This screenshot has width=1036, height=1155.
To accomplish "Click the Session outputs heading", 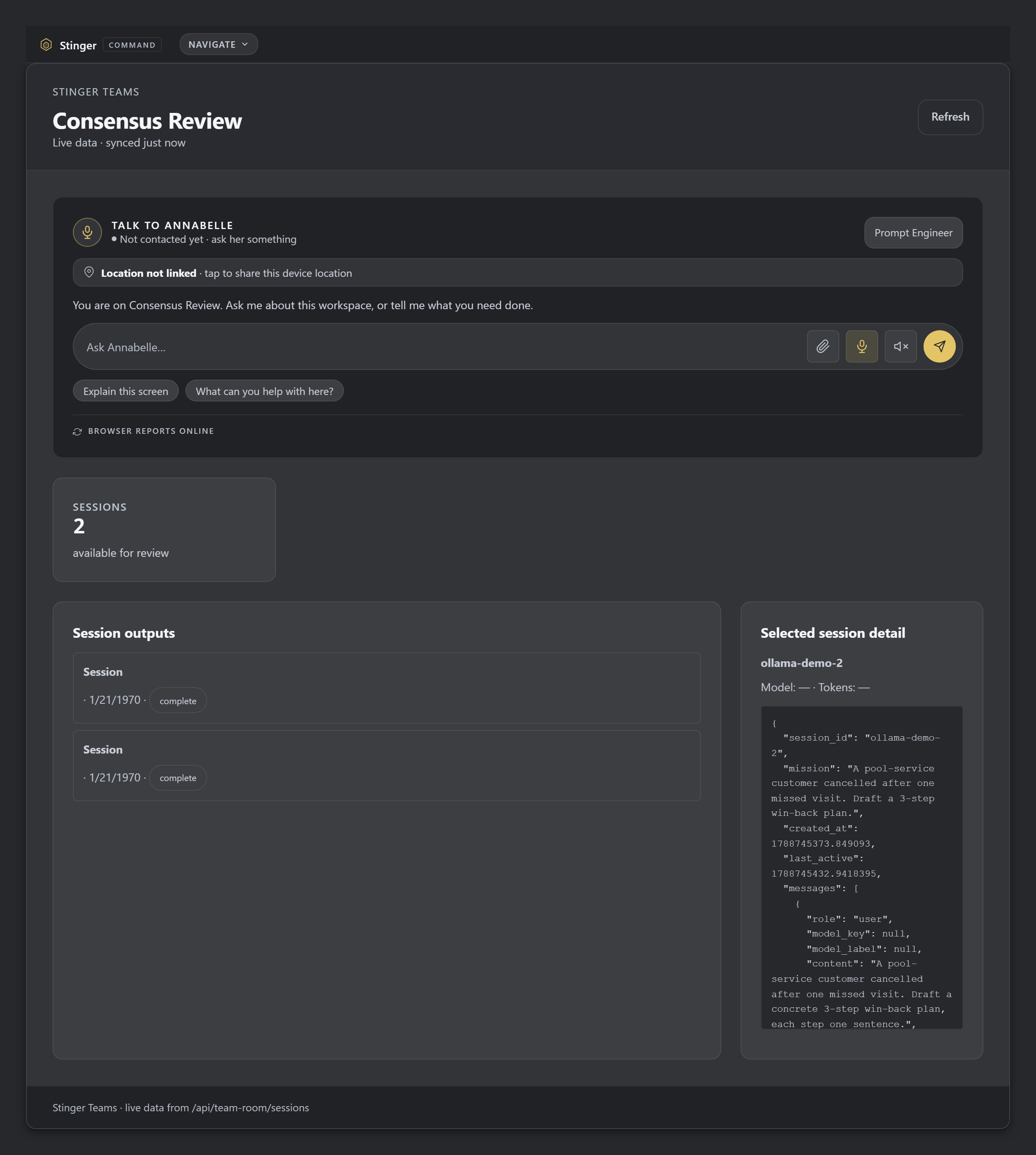I will [123, 633].
